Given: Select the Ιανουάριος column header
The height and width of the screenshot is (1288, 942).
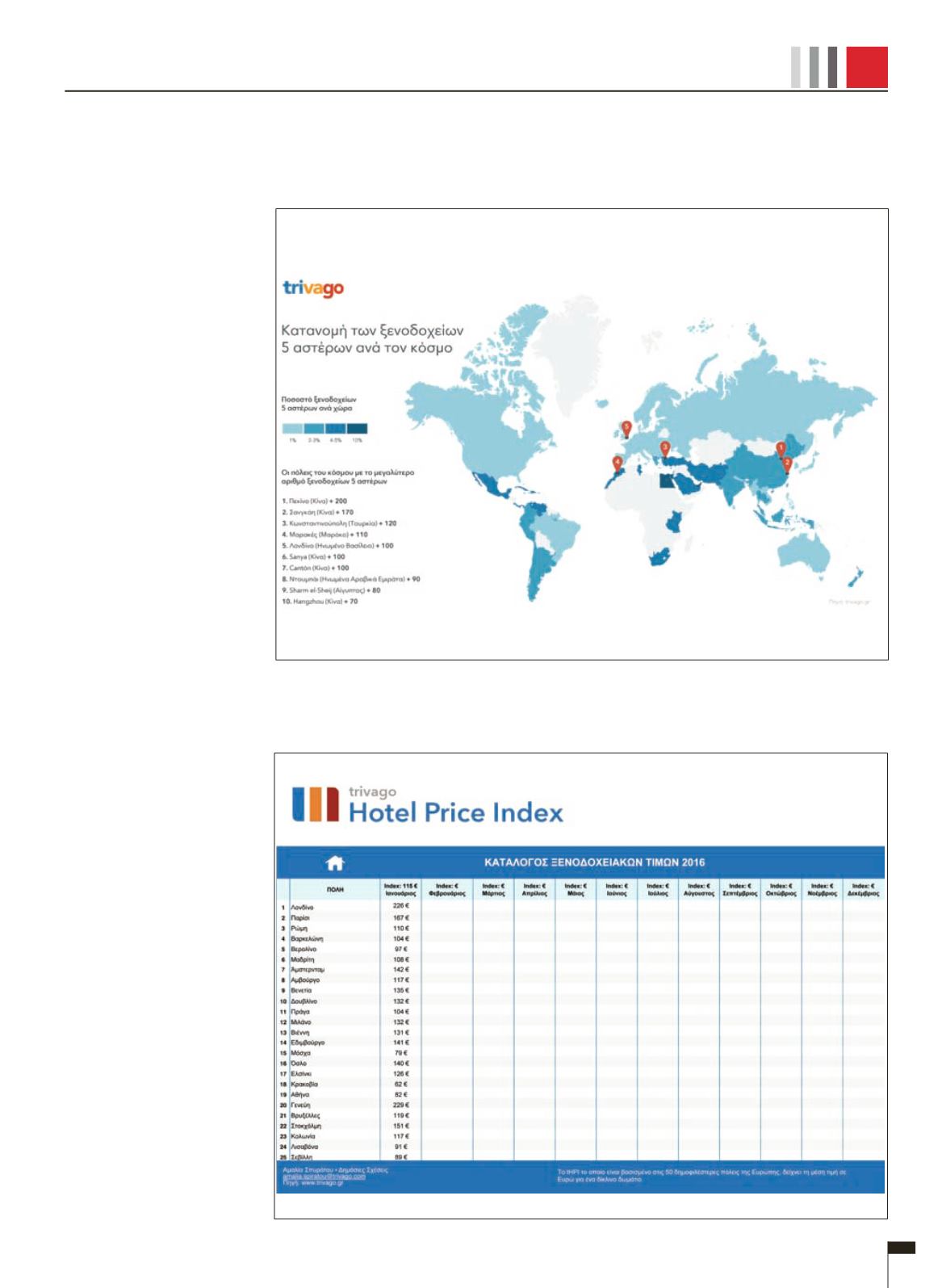Looking at the screenshot, I should [x=400, y=890].
